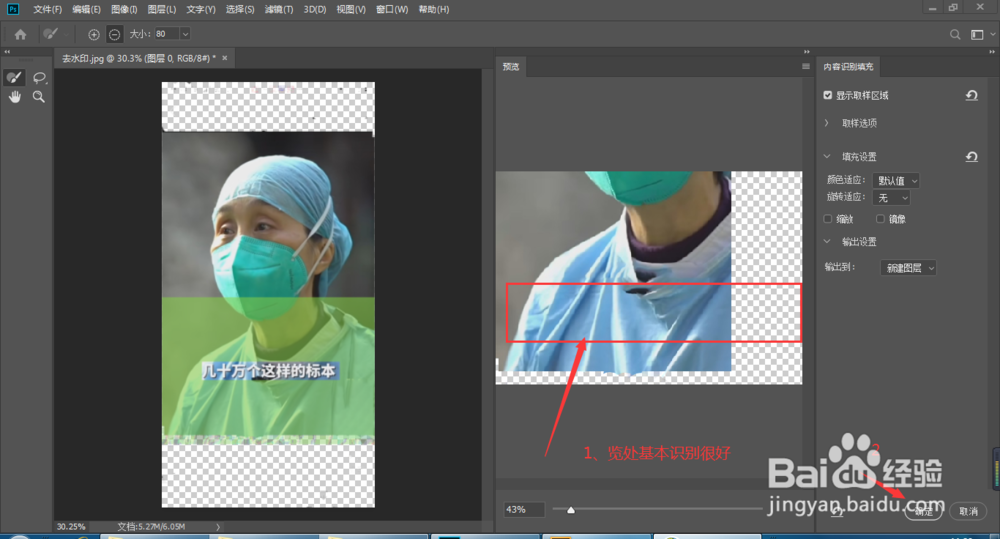Toggle the 显示取样区域 checkbox
Viewport: 1000px width, 539px height.
(828, 95)
